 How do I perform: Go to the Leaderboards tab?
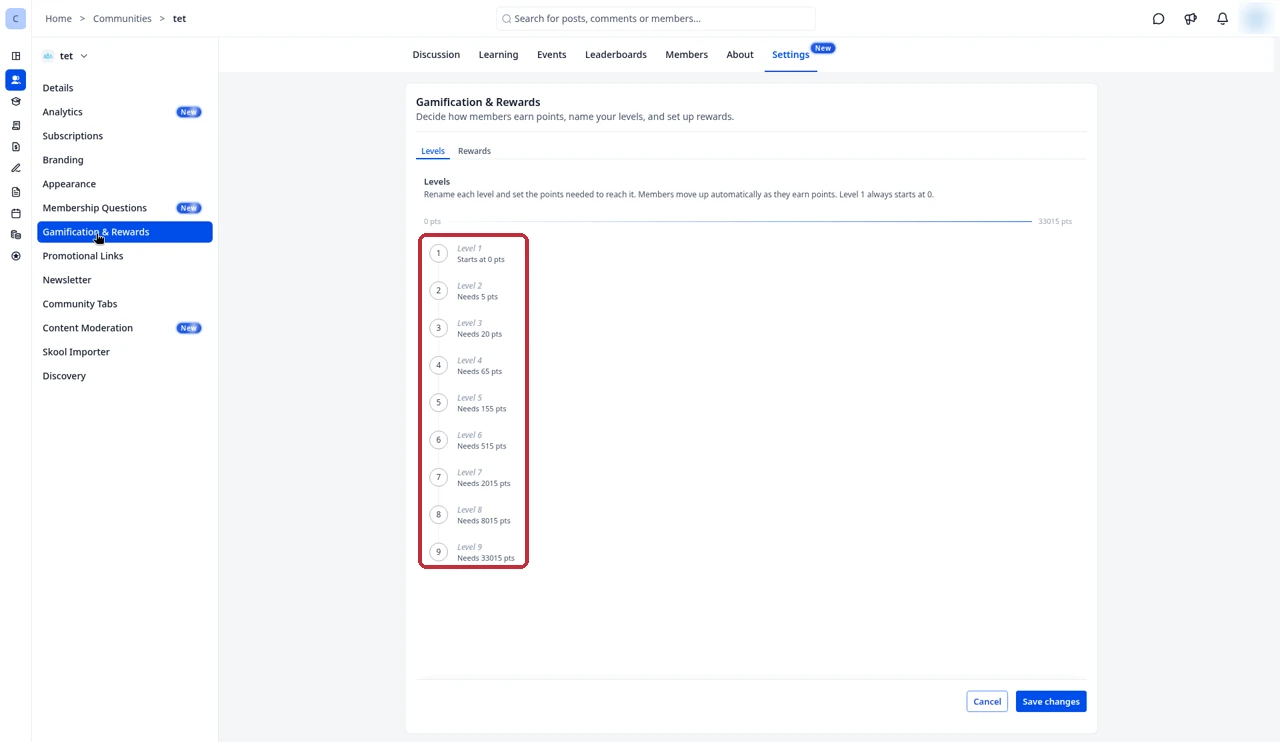pyautogui.click(x=616, y=55)
